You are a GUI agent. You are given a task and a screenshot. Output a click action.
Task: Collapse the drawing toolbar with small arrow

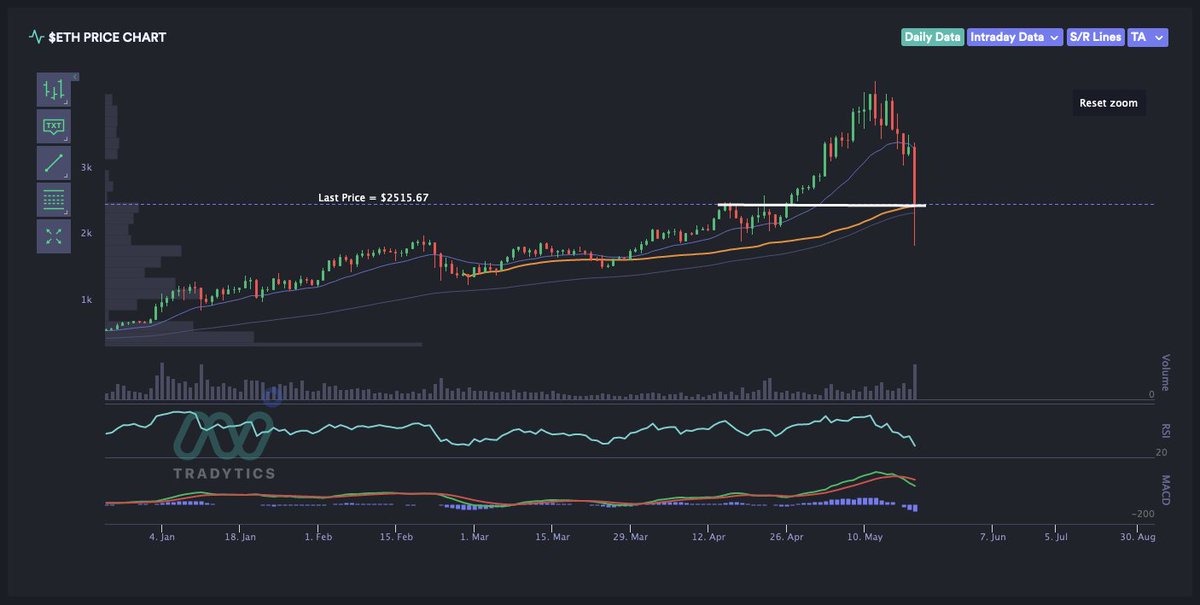76,76
